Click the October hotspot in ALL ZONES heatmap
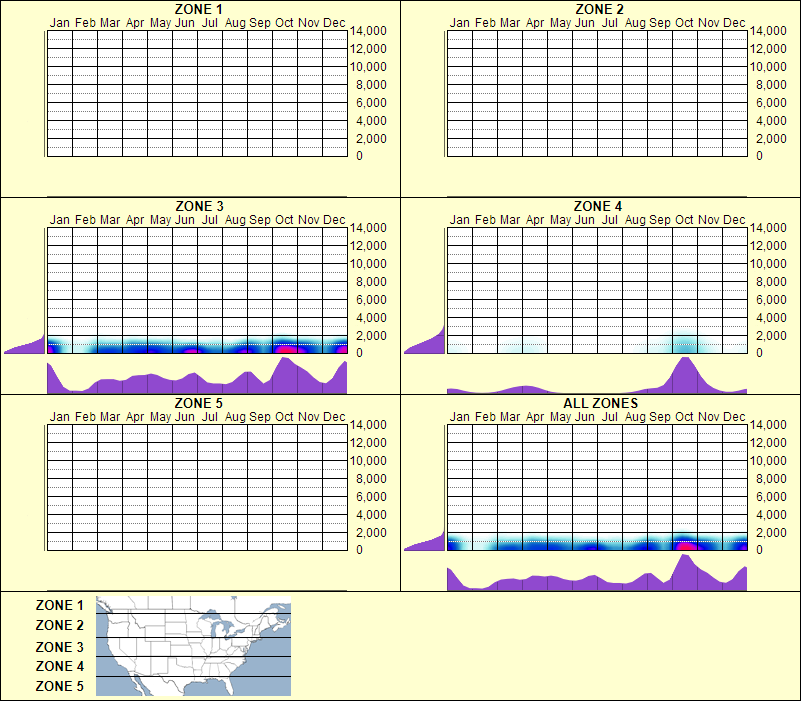 click(686, 546)
